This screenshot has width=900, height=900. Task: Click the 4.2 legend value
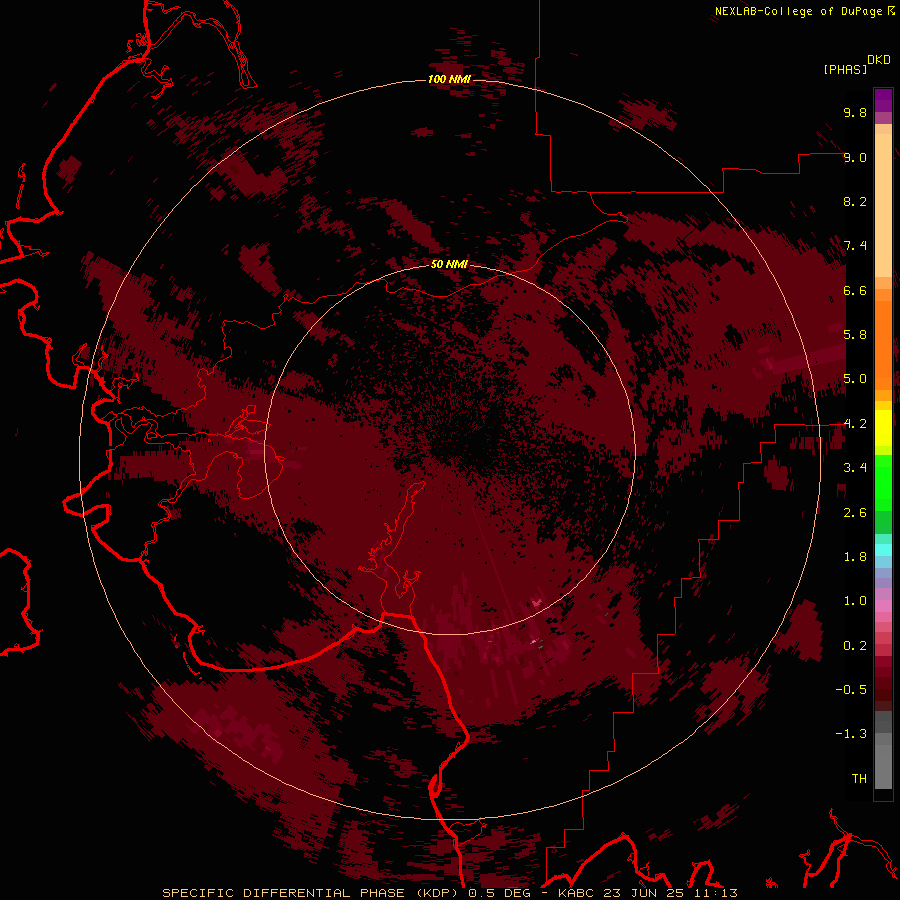pos(855,424)
